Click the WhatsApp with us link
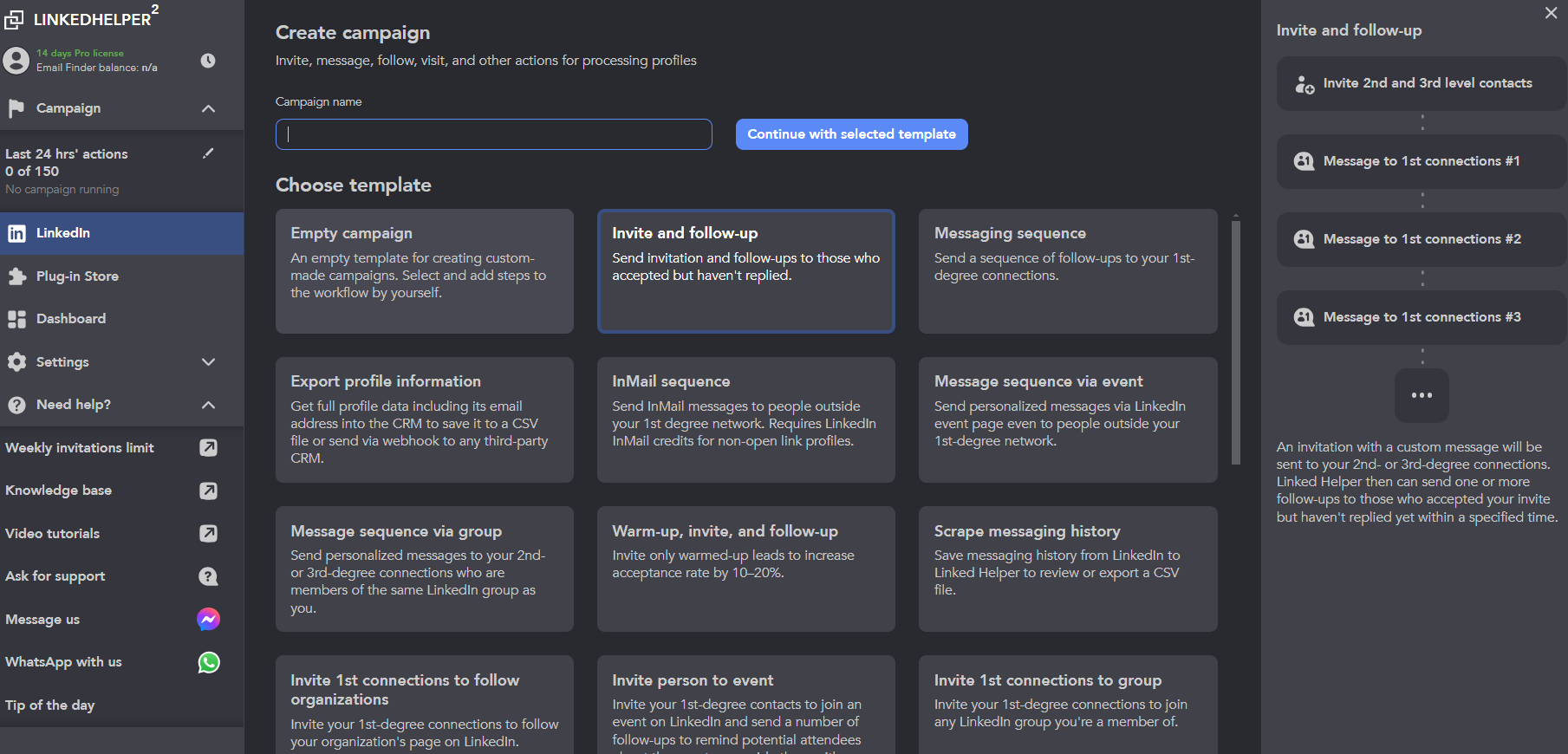 pos(63,662)
